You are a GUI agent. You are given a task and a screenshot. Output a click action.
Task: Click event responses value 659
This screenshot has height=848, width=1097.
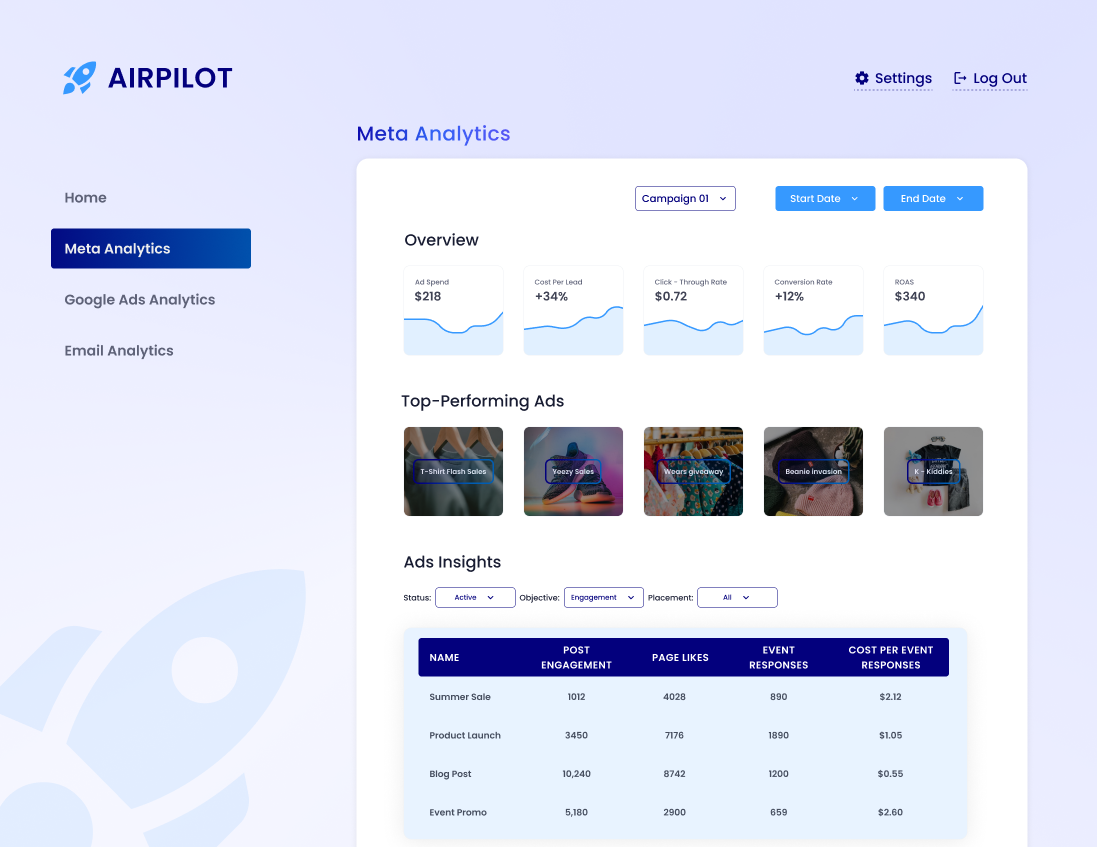coord(779,812)
